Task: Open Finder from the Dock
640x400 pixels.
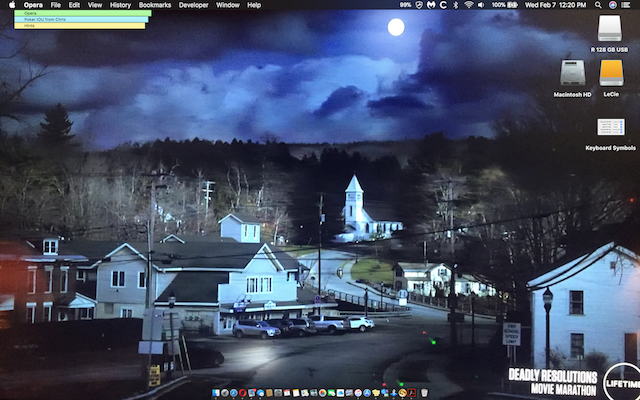Action: point(216,393)
